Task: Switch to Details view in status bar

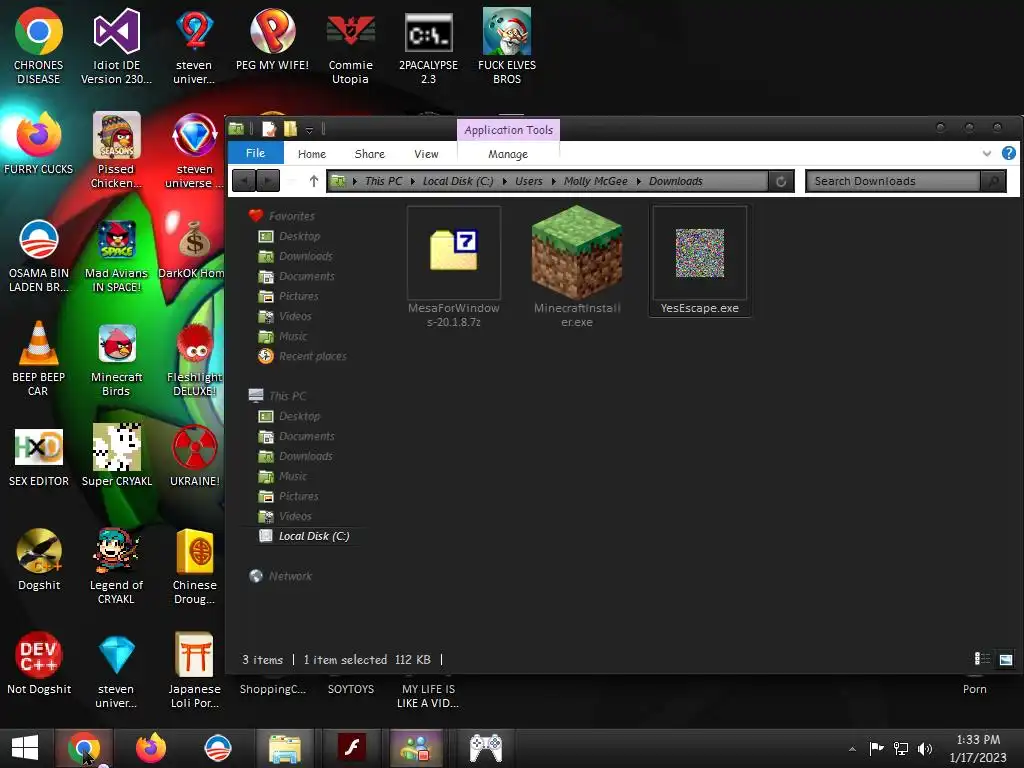Action: [982, 659]
